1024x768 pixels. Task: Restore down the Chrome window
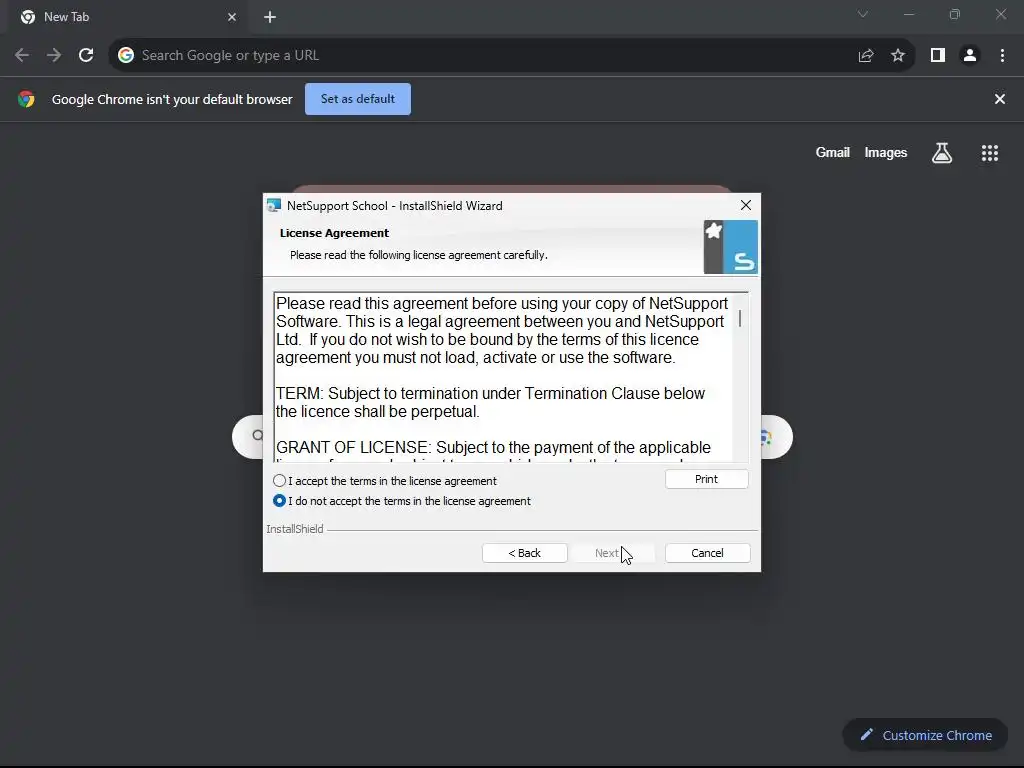point(955,14)
